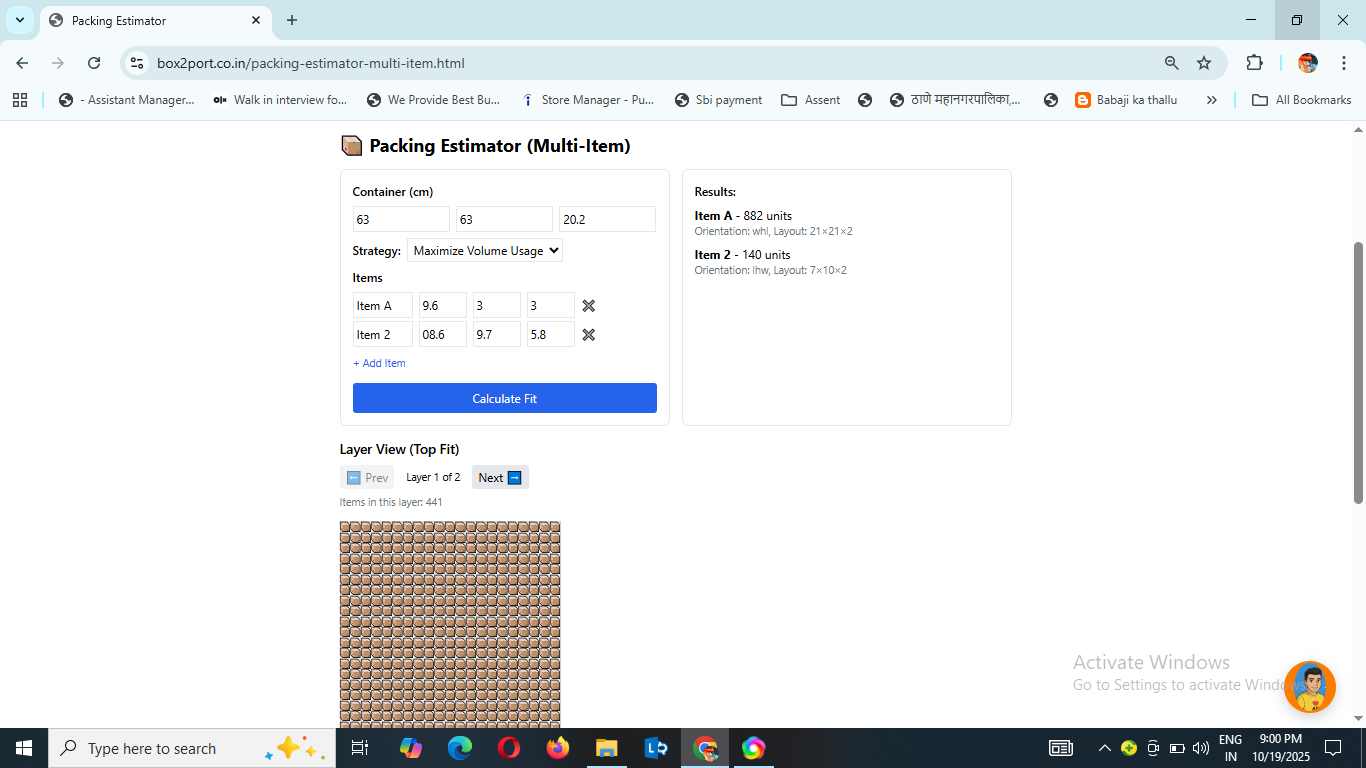Open Windows Start menu
1366x768 pixels.
(x=23, y=748)
